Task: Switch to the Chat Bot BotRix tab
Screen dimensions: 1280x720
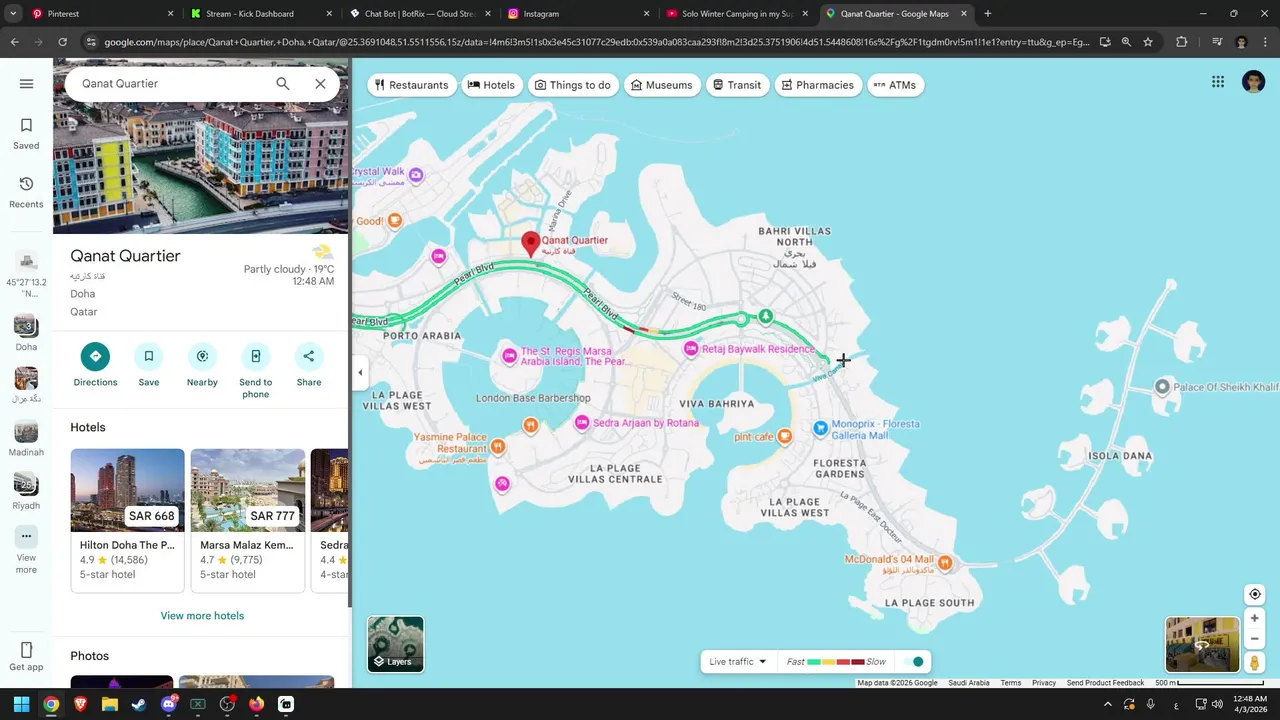Action: 420,14
